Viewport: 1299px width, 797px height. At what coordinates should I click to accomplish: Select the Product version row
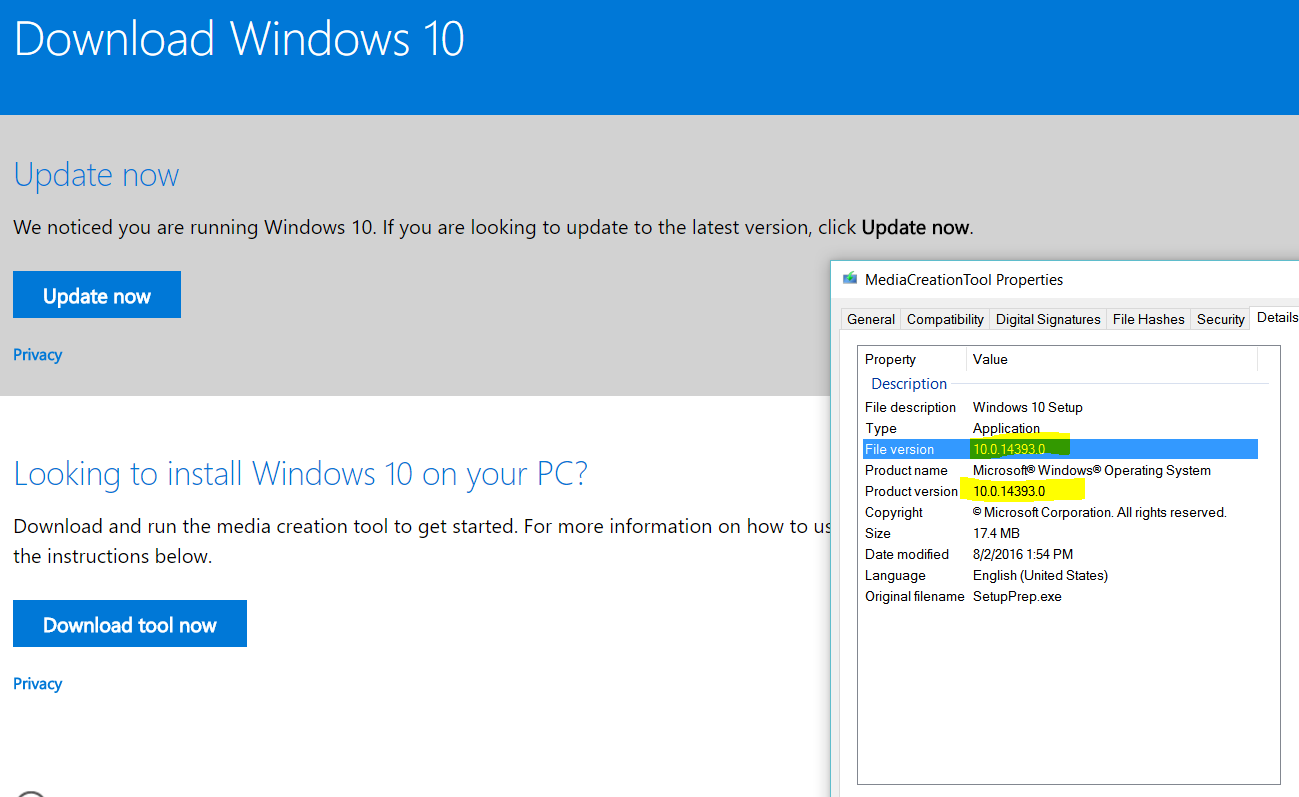click(1060, 491)
